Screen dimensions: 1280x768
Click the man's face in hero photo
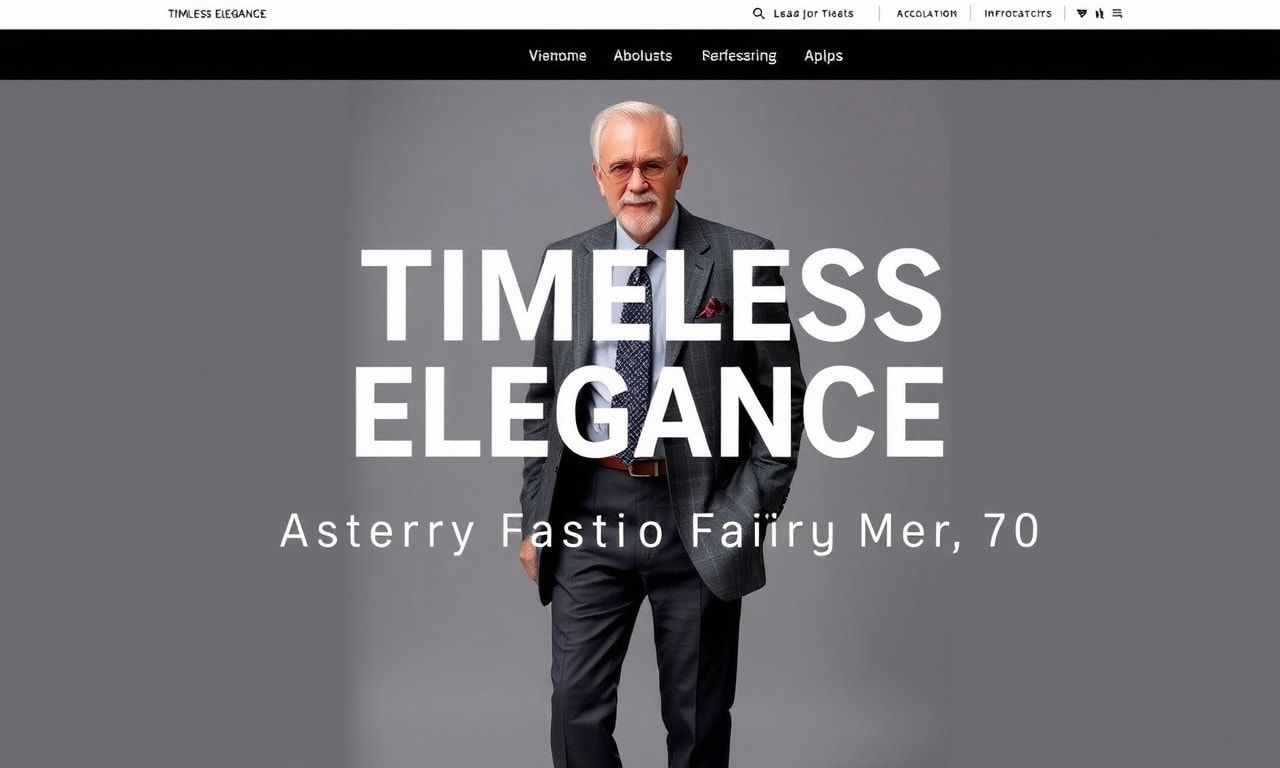point(638,177)
